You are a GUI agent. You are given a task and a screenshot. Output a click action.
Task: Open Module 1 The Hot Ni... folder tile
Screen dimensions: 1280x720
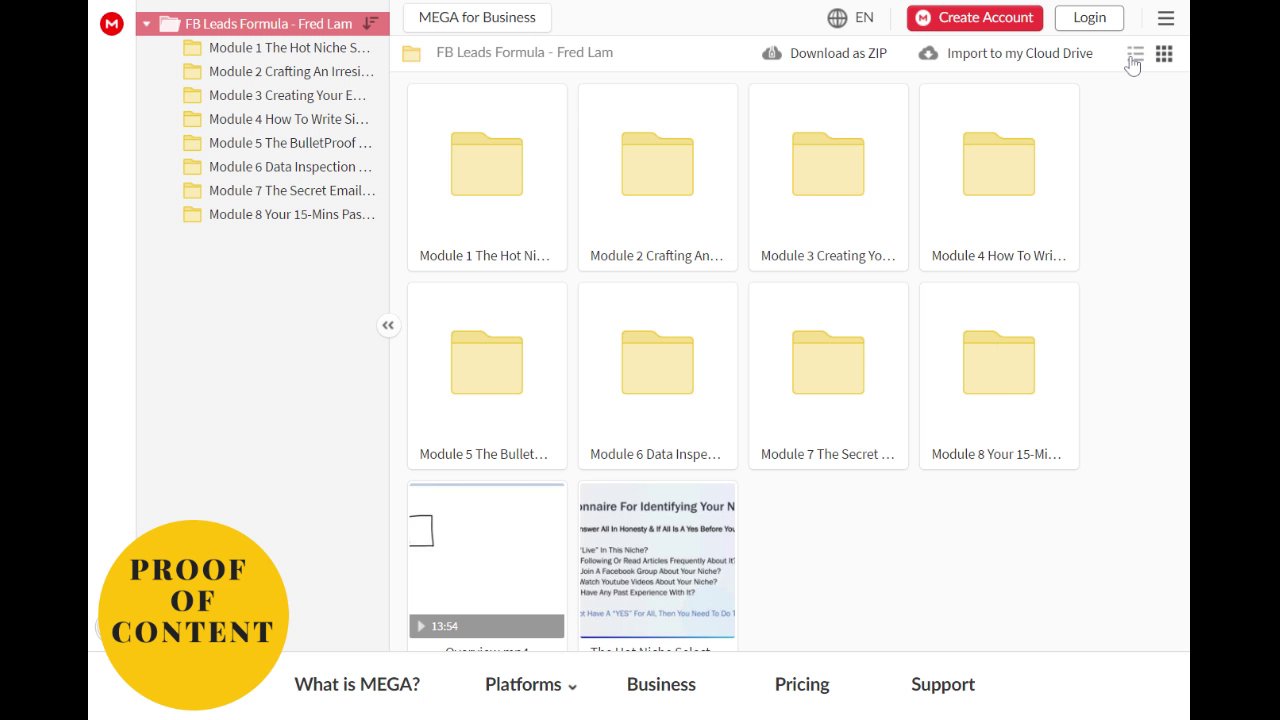[487, 177]
